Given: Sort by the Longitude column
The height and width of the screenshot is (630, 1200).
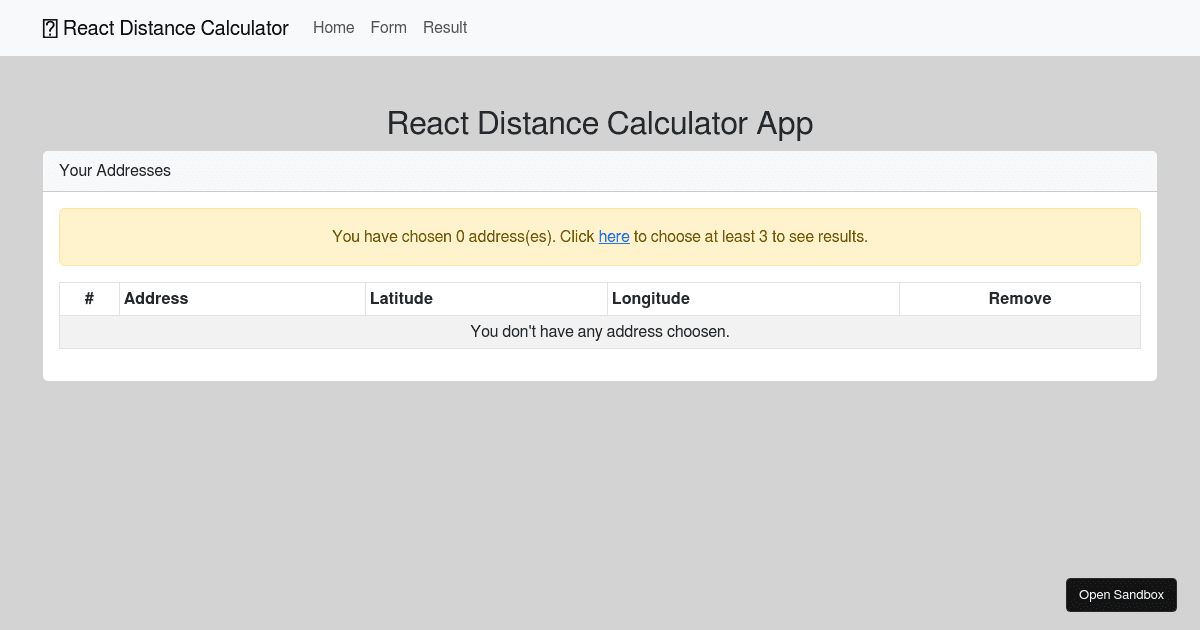Looking at the screenshot, I should point(651,298).
